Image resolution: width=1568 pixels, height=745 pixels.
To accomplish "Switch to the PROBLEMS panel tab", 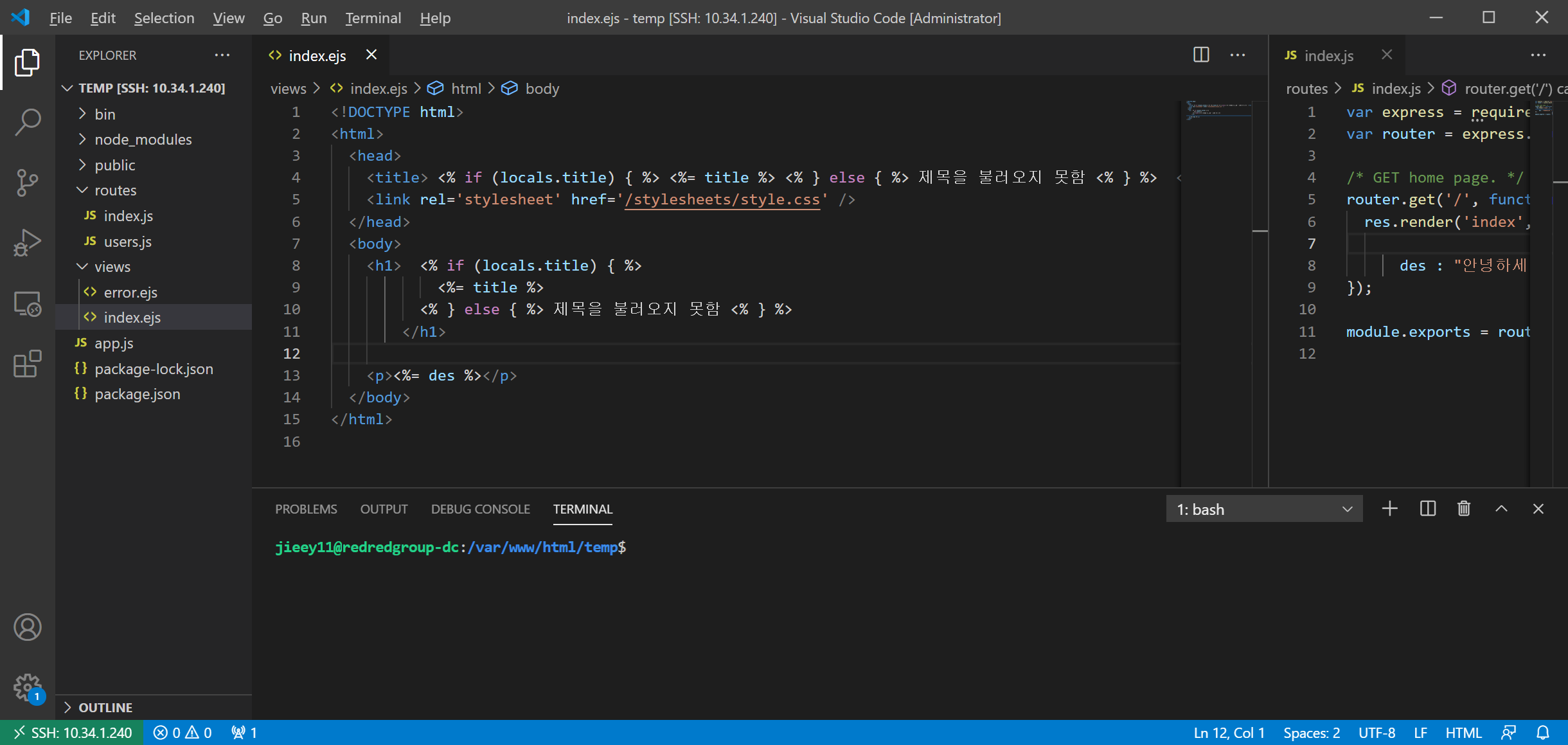I will pyautogui.click(x=306, y=509).
